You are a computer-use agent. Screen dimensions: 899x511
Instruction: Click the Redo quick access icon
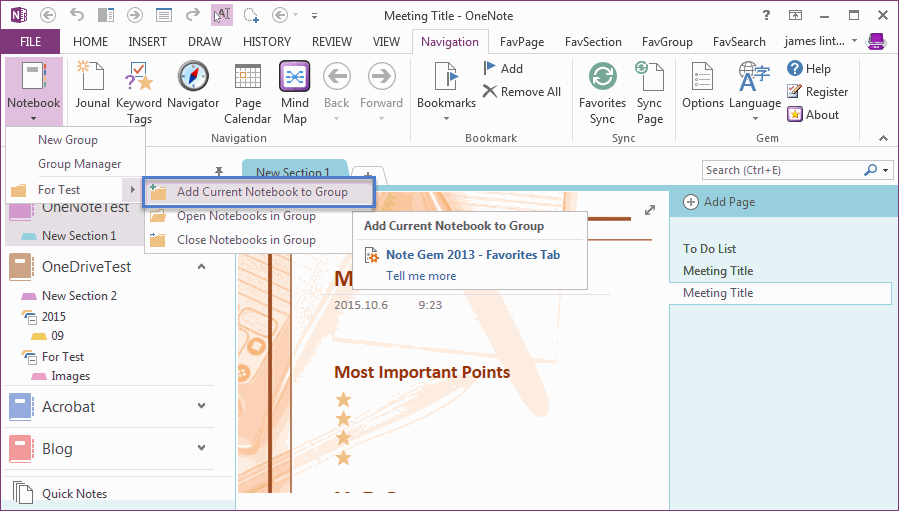(193, 15)
